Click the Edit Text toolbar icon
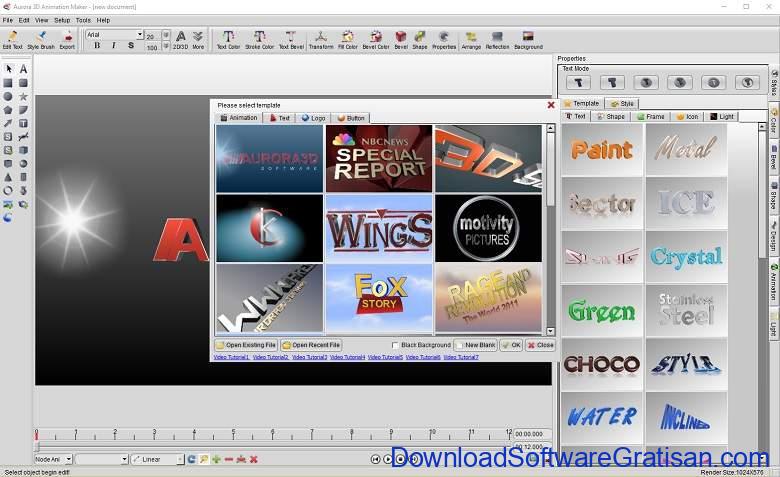 pyautogui.click(x=12, y=40)
